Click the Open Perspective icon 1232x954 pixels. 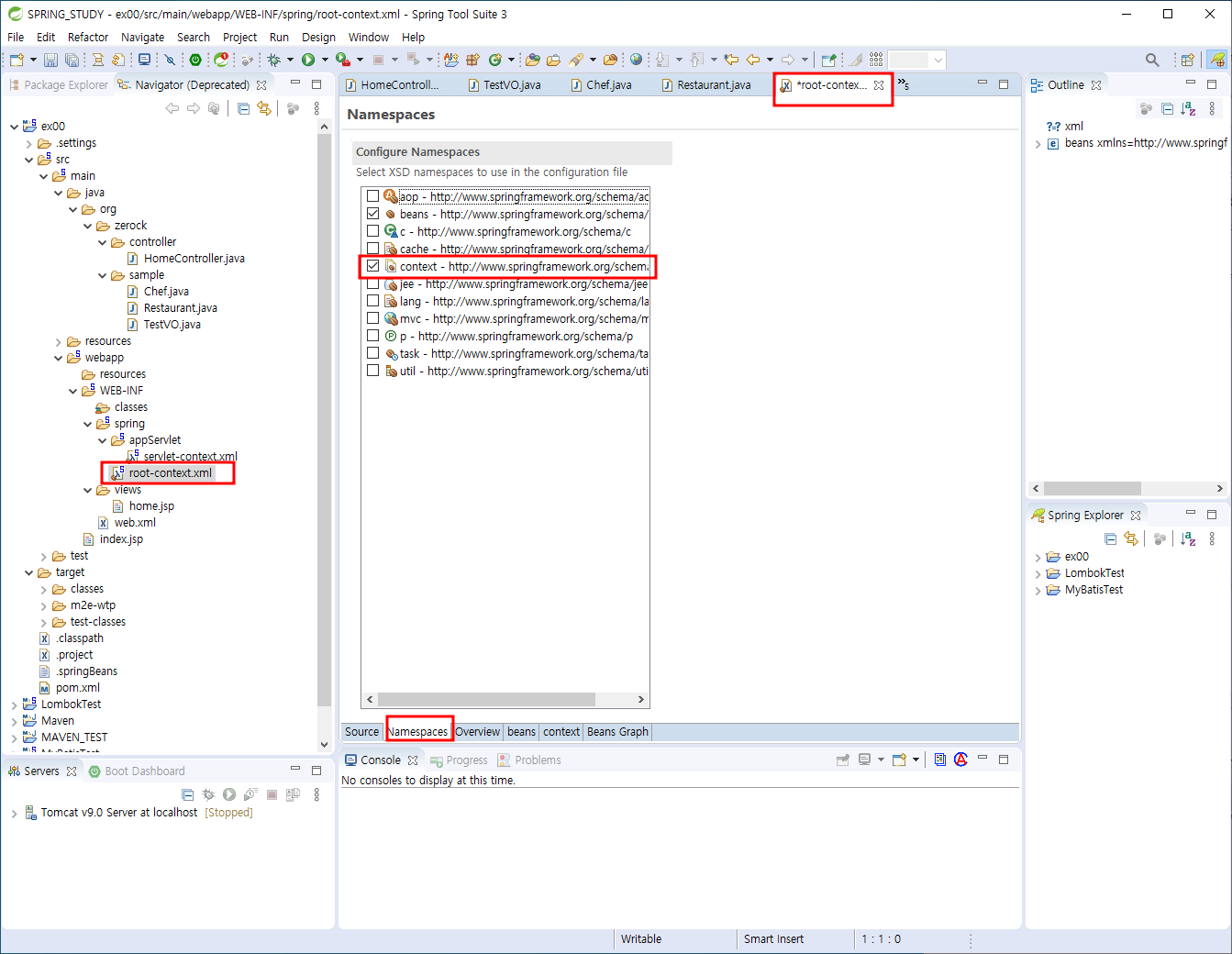click(1187, 60)
